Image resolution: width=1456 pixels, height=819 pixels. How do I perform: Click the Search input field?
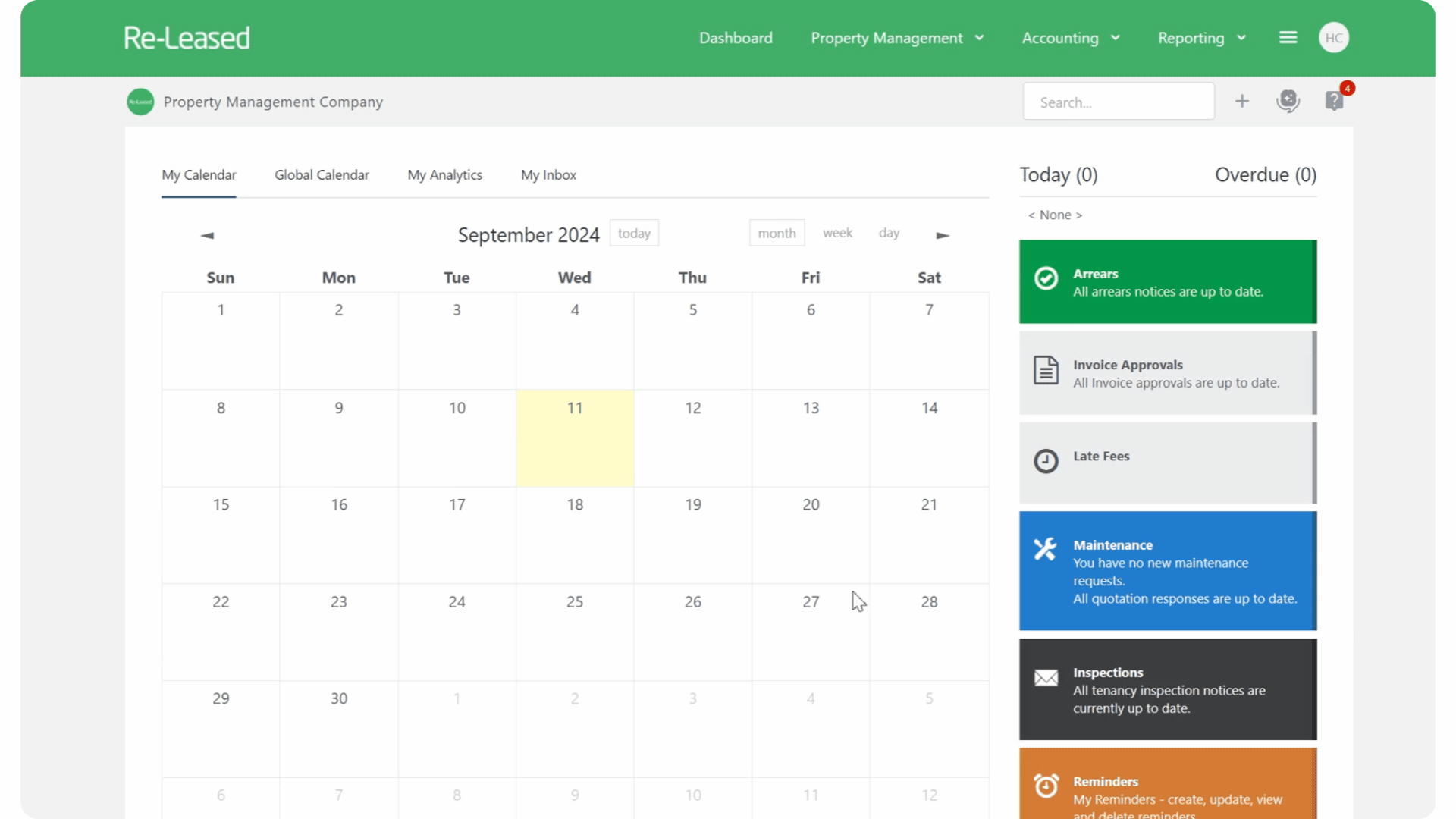[1119, 102]
